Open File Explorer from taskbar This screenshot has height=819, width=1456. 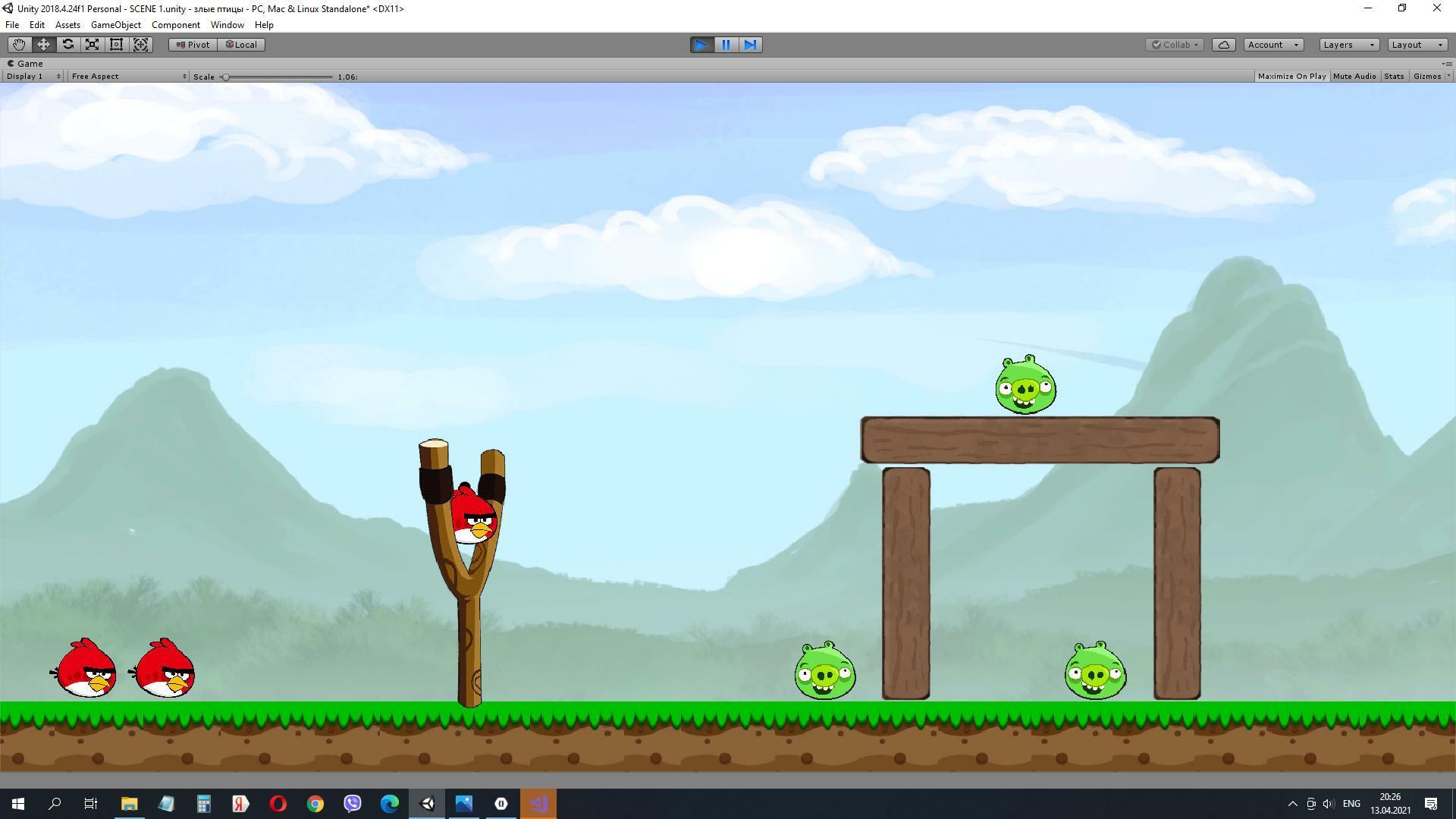[x=130, y=804]
